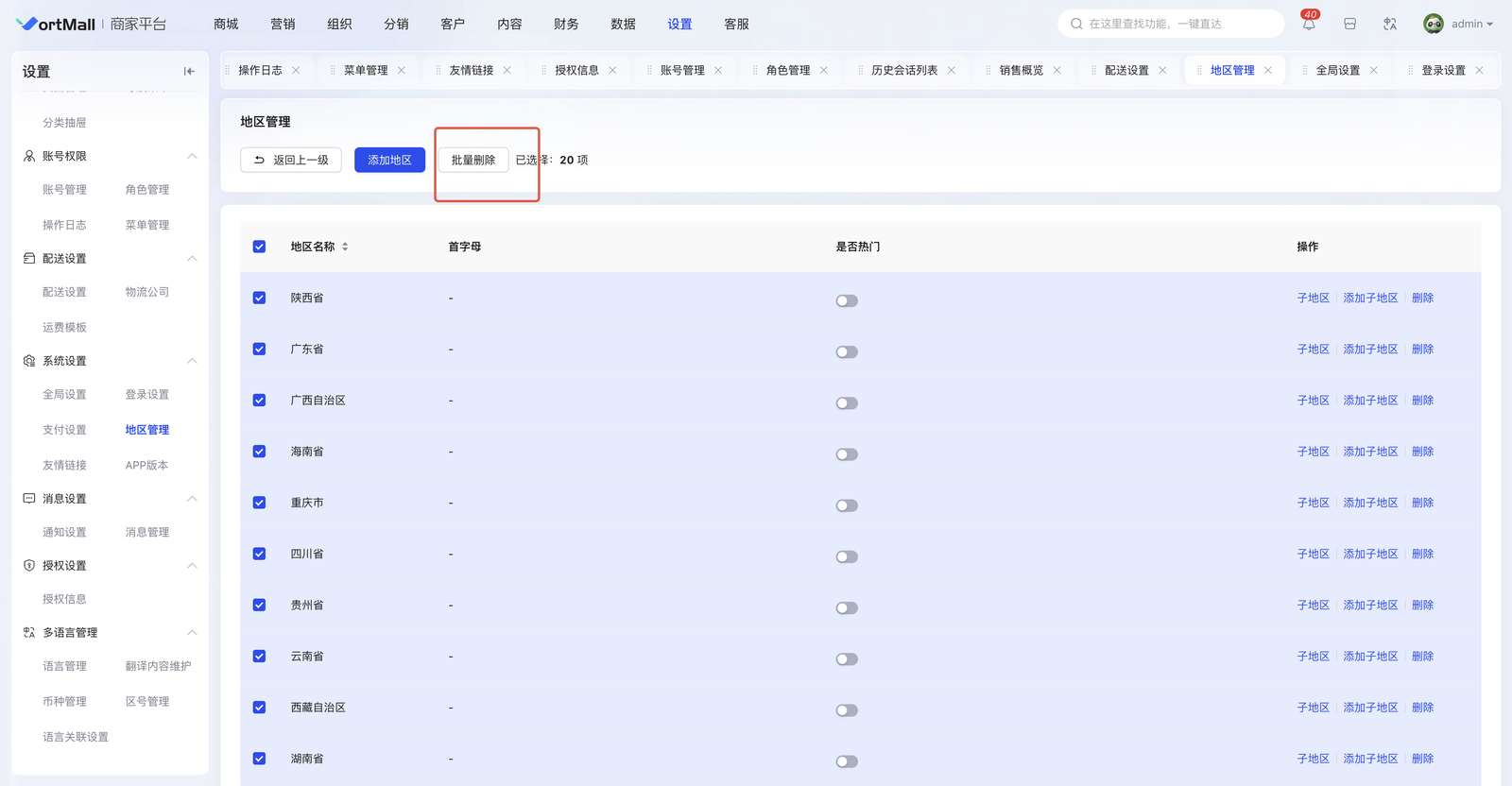Enable the hot toggle for 广东省
This screenshot has height=786, width=1512.
pyautogui.click(x=847, y=352)
